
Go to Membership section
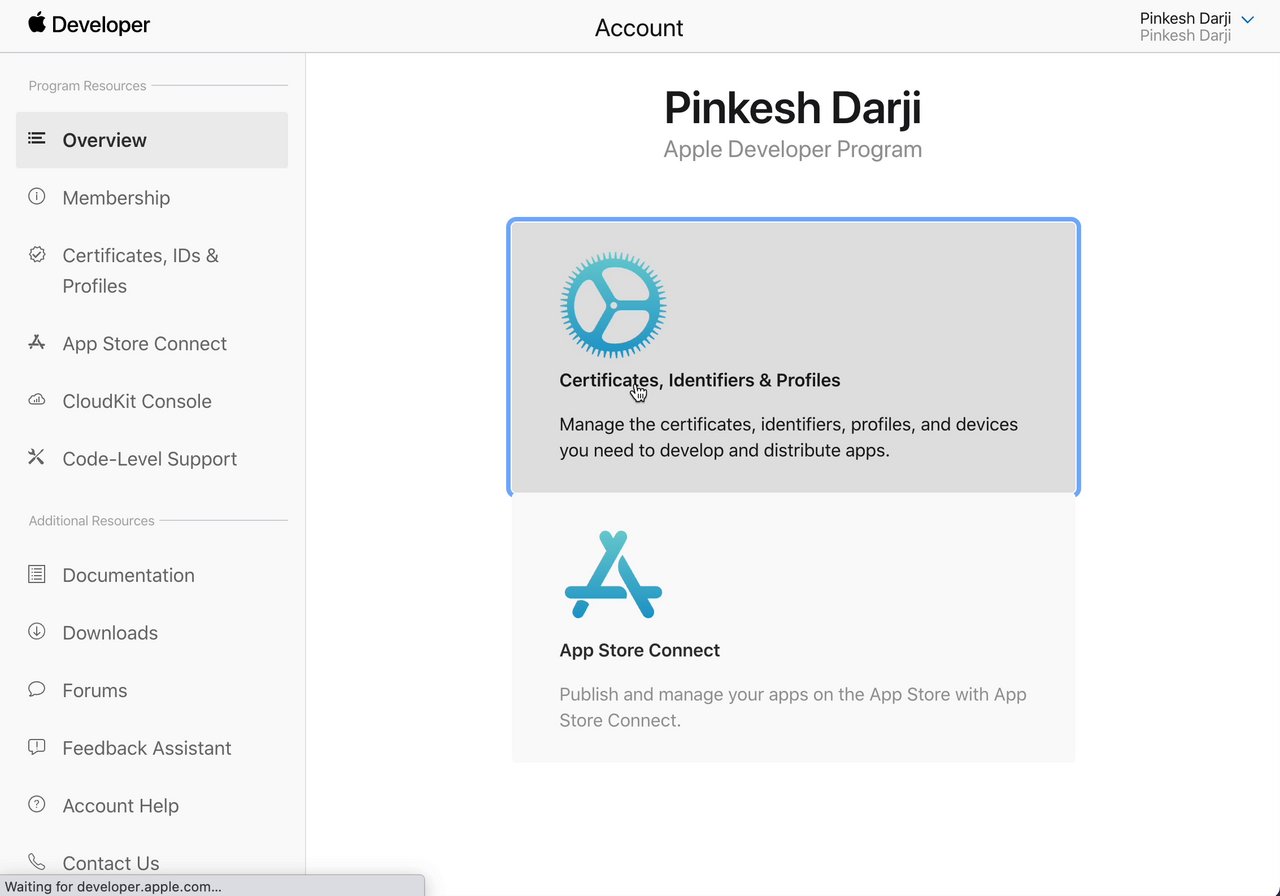click(116, 198)
